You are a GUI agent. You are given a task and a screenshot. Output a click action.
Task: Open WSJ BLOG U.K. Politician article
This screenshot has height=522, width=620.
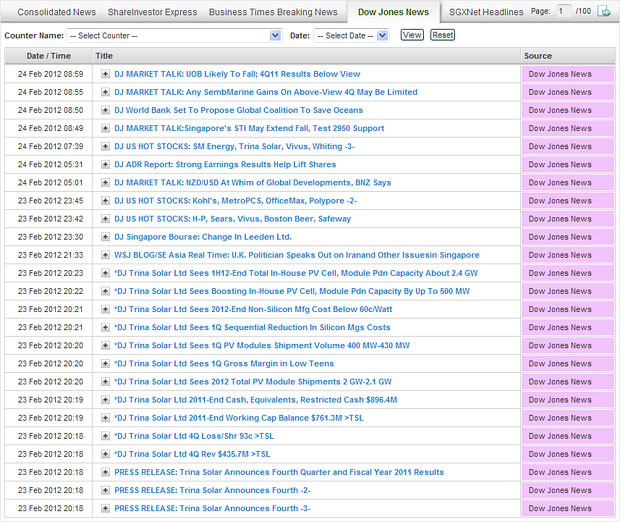297,255
